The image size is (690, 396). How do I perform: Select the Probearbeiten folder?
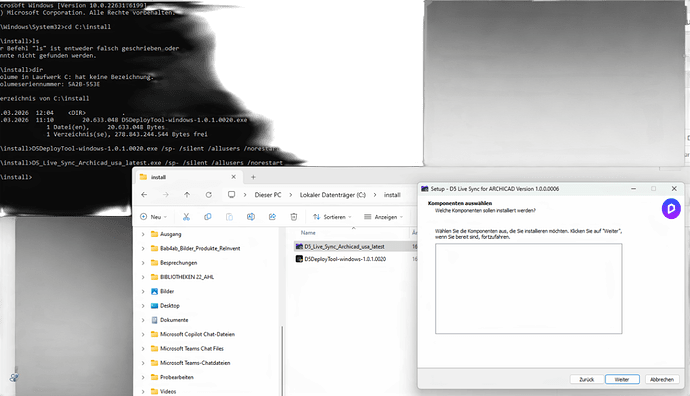pyautogui.click(x=176, y=377)
